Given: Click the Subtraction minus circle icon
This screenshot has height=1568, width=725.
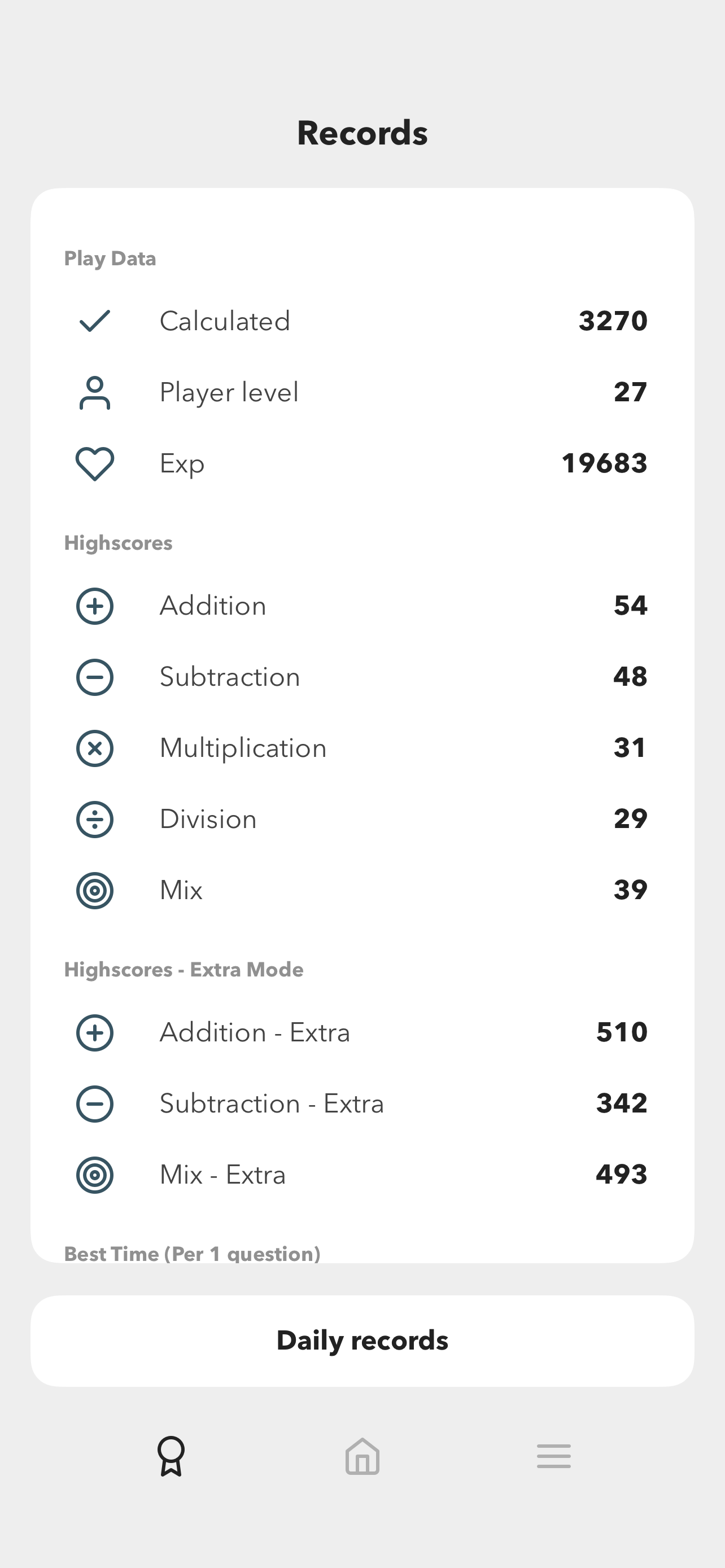Looking at the screenshot, I should coord(95,677).
